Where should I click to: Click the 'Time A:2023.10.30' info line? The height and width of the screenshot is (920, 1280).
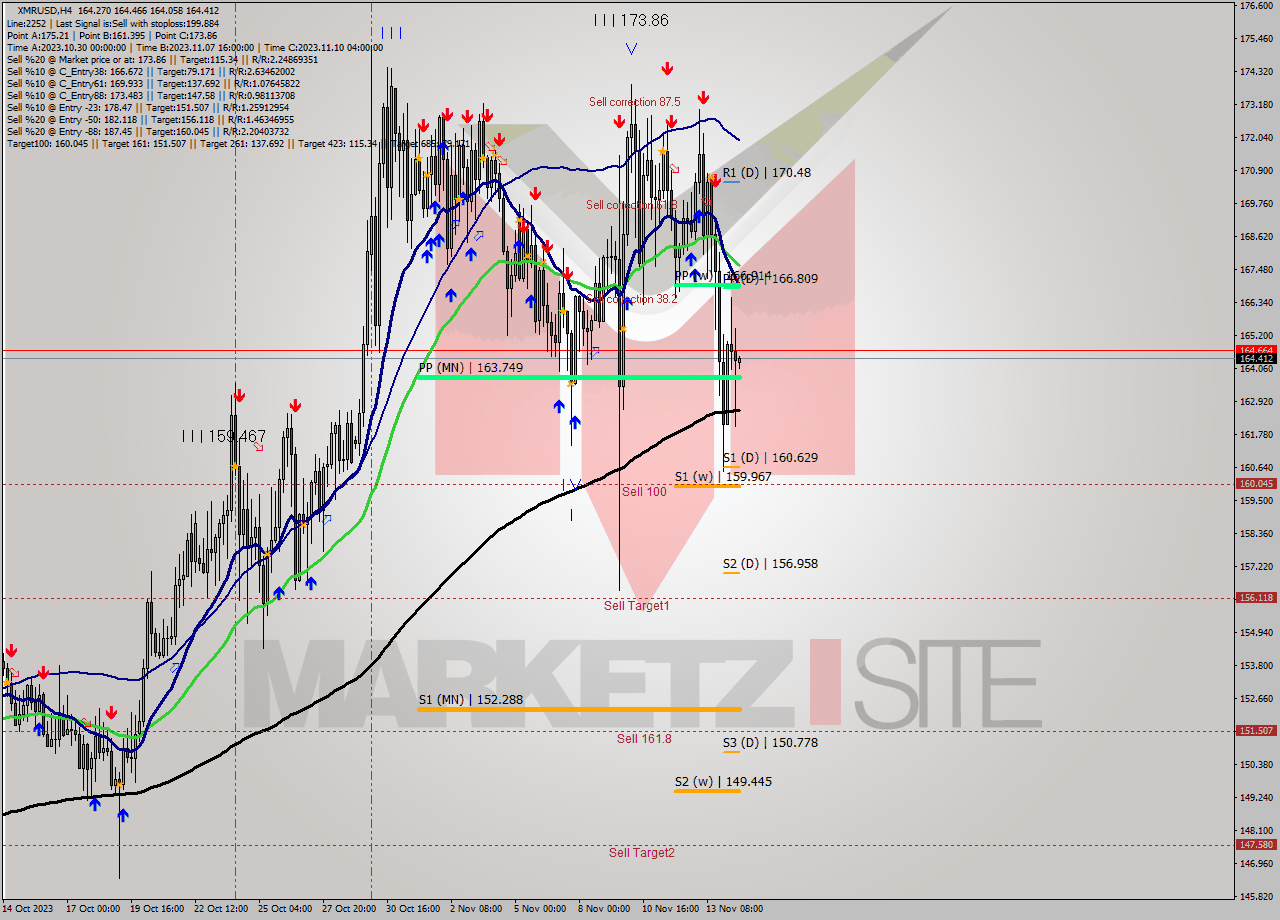(195, 47)
